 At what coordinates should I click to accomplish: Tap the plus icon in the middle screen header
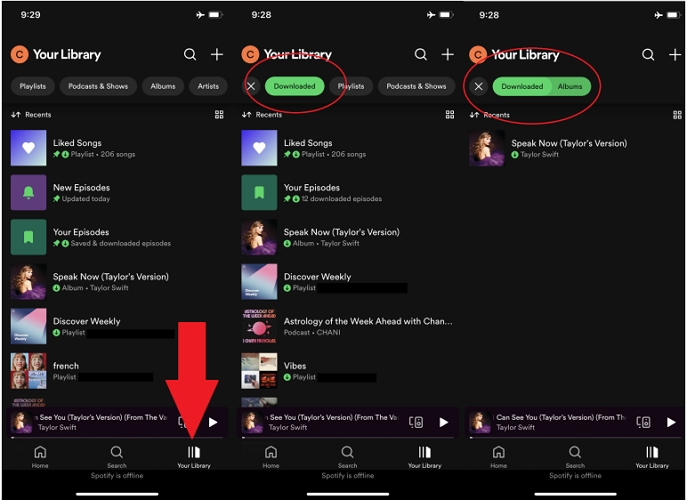[447, 54]
